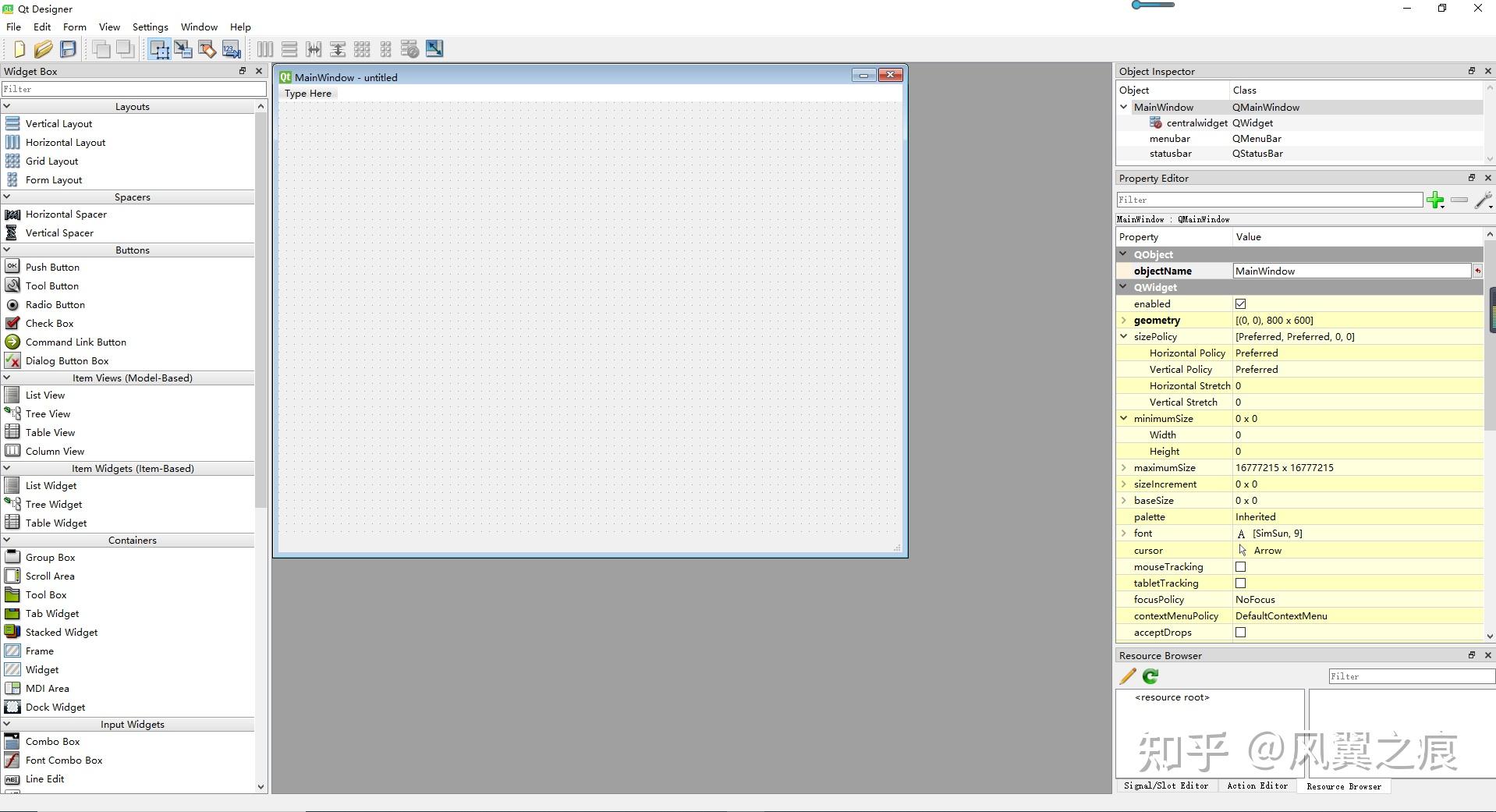This screenshot has height=812, width=1496.
Task: Switch to Edit Widgets mode
Action: (x=160, y=49)
